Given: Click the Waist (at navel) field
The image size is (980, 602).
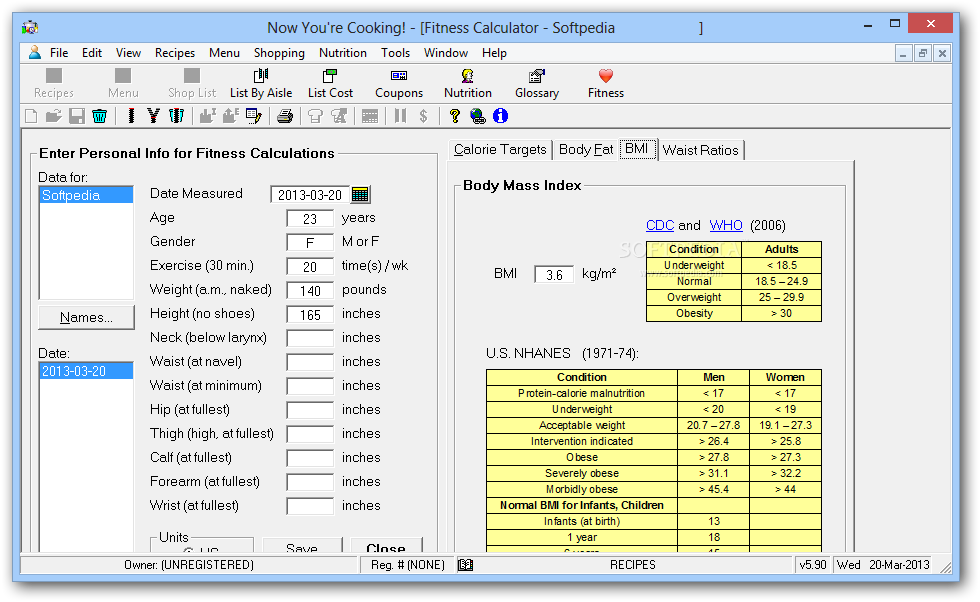Looking at the screenshot, I should [310, 363].
